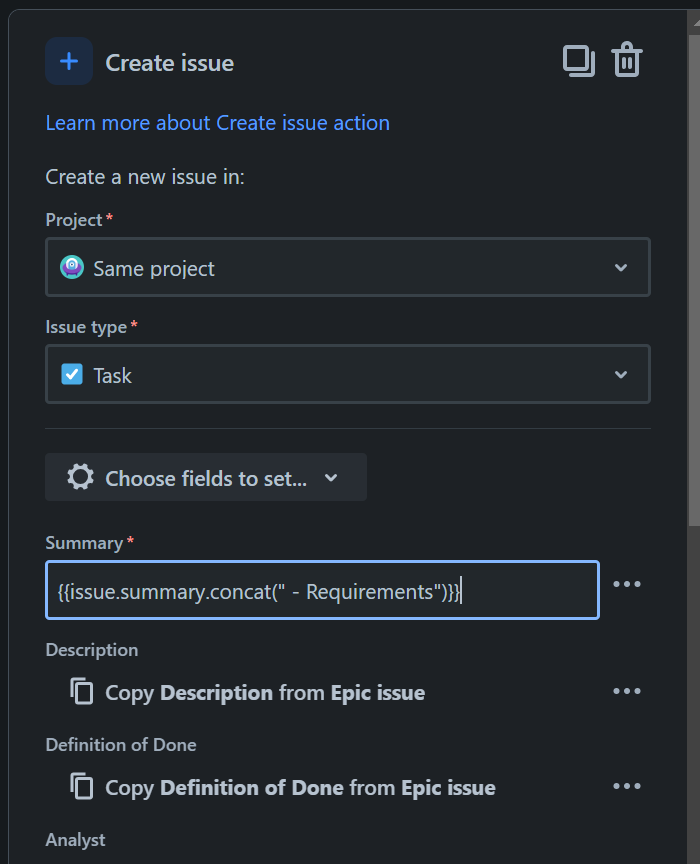
Task: Open more options for Description field
Action: point(627,691)
